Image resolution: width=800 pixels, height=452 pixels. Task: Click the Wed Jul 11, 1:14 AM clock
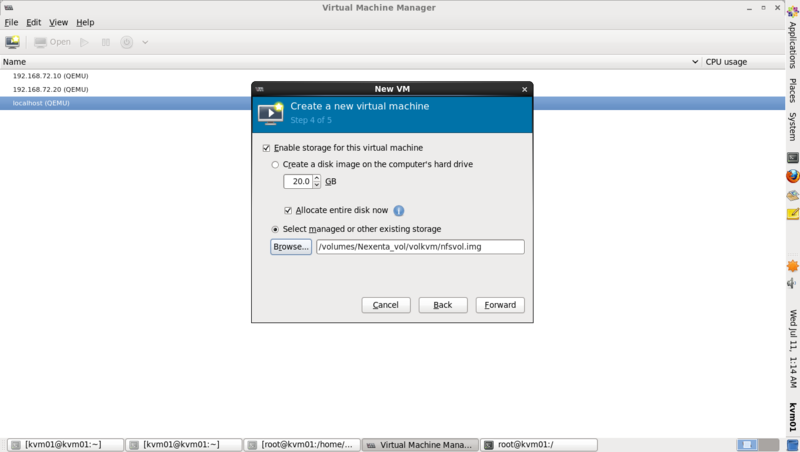pos(793,348)
